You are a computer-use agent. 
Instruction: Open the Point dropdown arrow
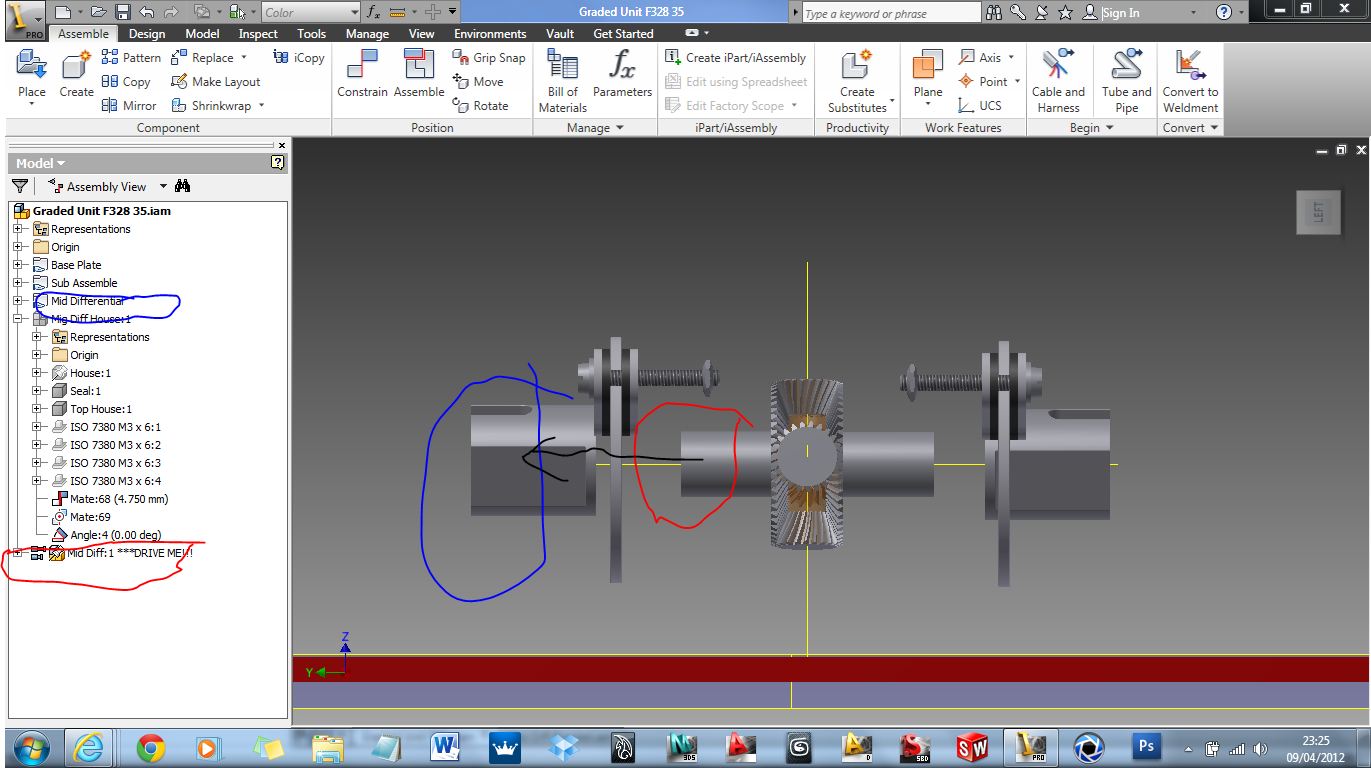1017,82
